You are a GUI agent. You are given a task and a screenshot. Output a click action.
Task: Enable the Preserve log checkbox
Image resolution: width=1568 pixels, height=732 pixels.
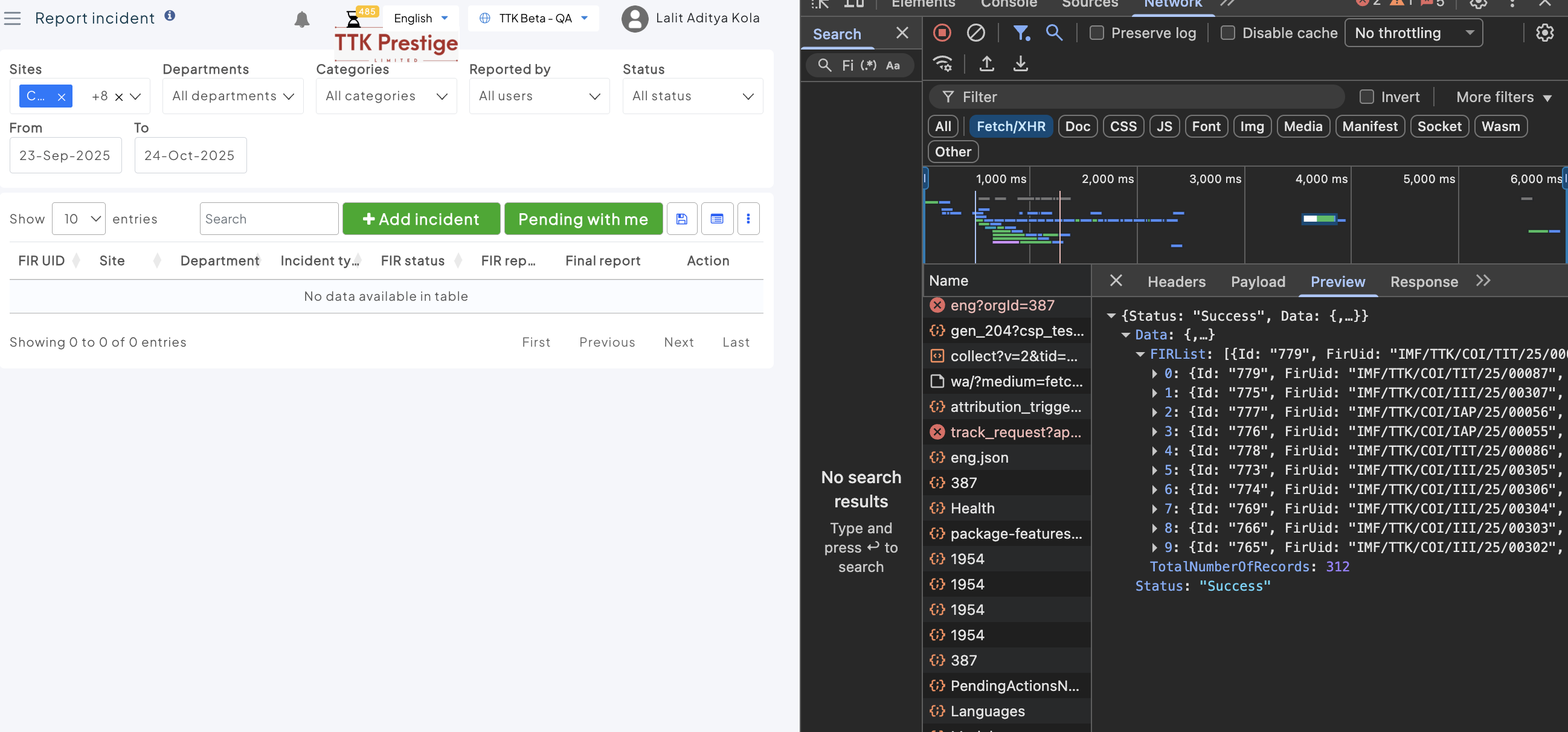pyautogui.click(x=1096, y=33)
